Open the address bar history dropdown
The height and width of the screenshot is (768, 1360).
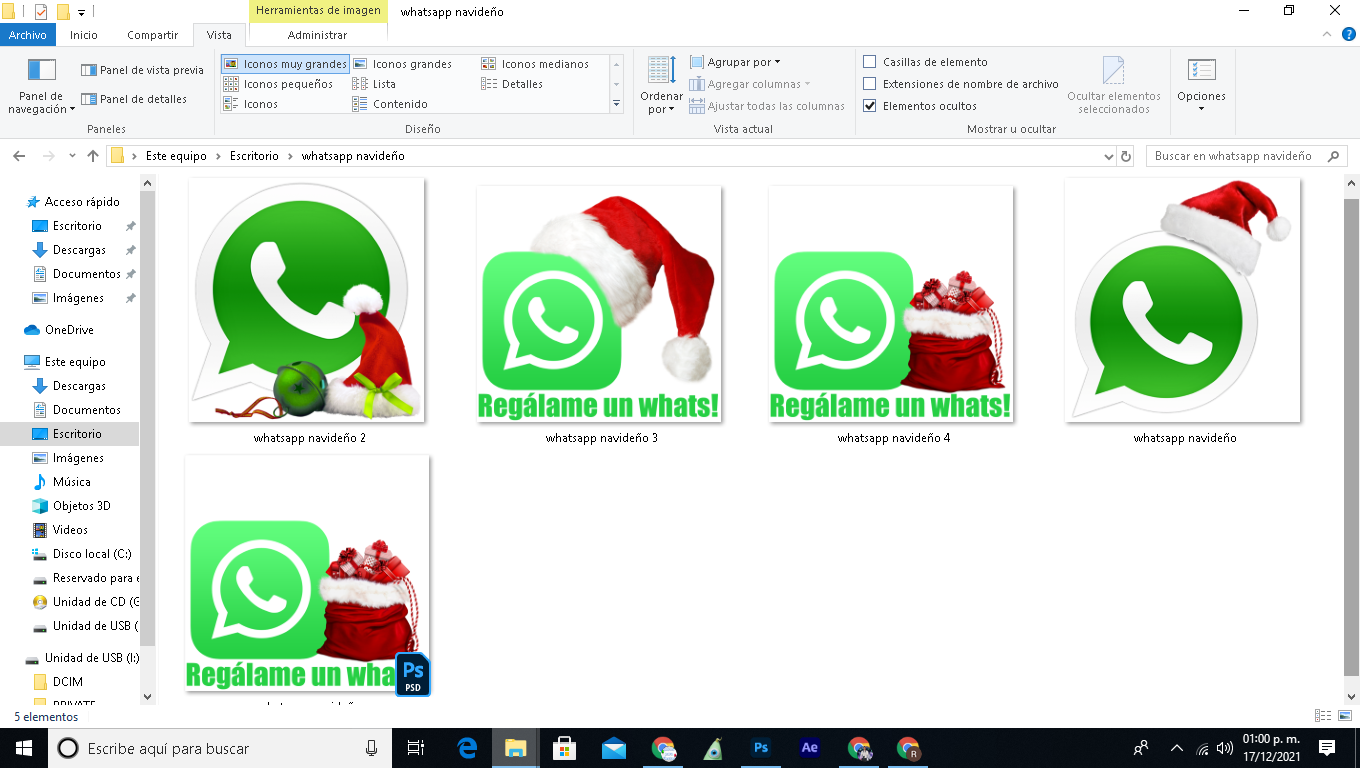tap(1108, 157)
